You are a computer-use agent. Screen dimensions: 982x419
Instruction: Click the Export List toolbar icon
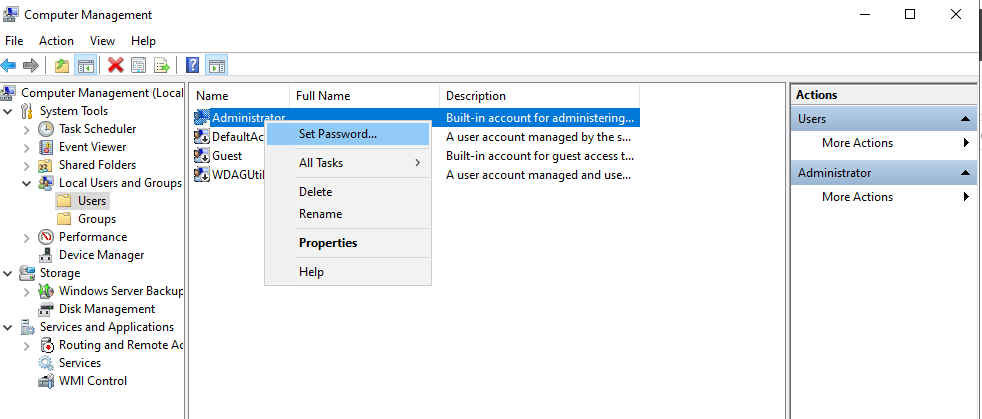click(162, 65)
